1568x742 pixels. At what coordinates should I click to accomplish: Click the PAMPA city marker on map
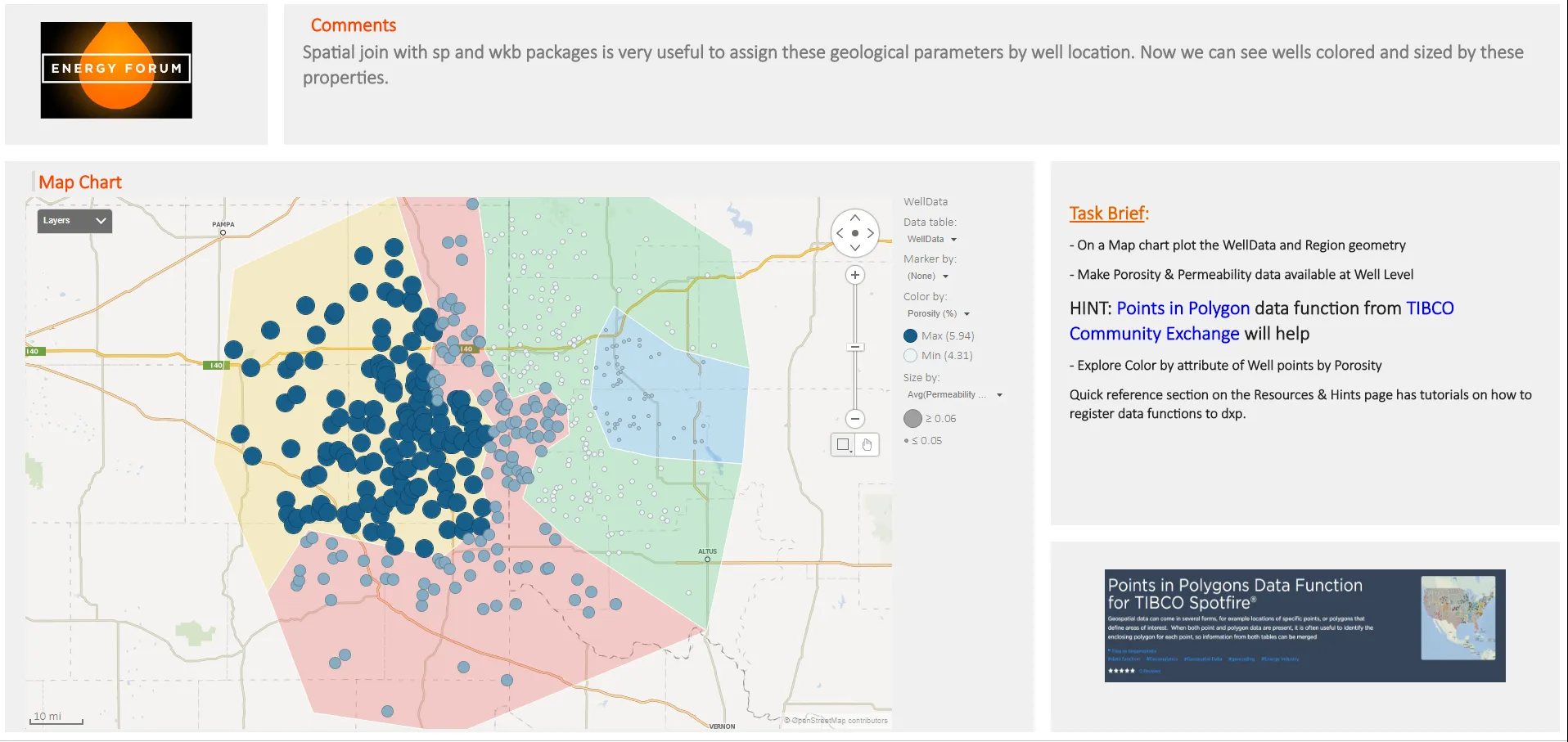[223, 232]
